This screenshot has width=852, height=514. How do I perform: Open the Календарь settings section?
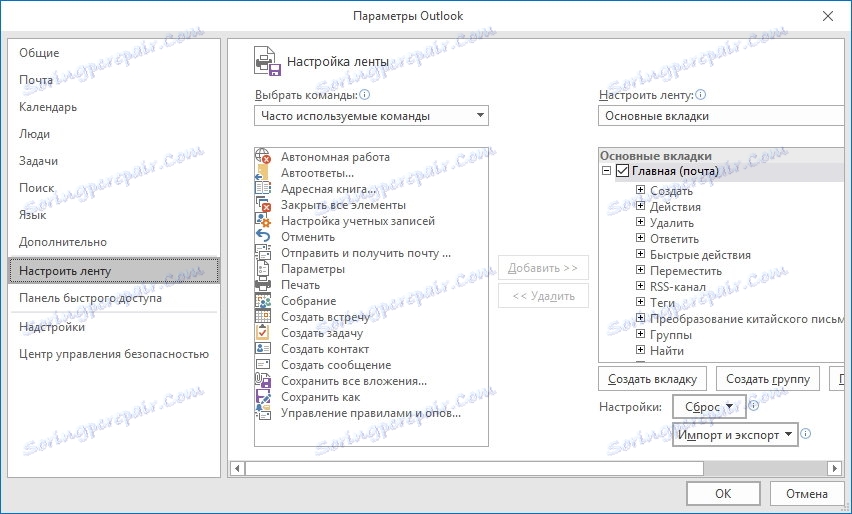click(48, 107)
